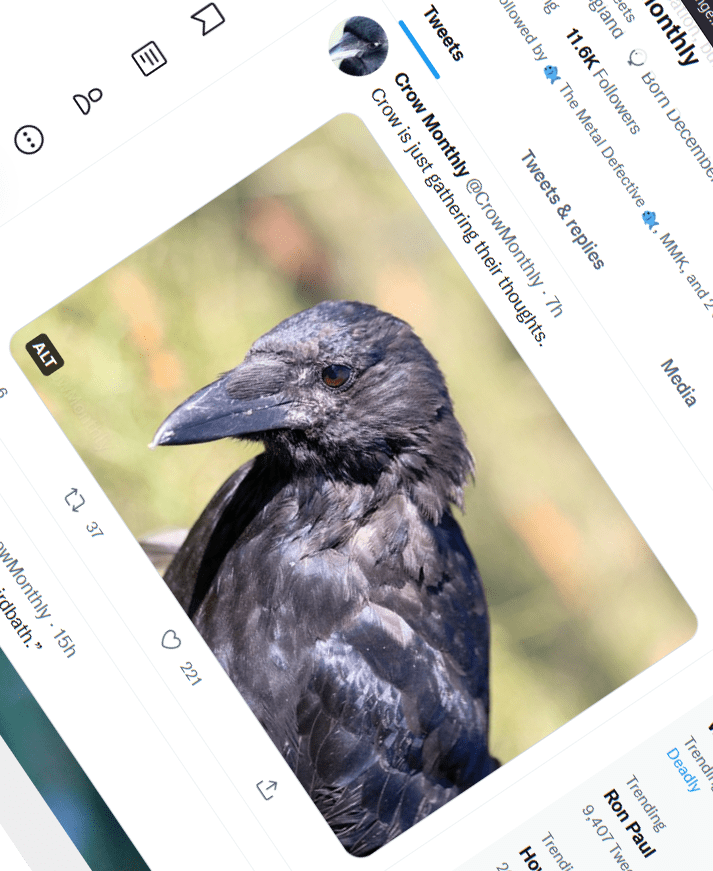This screenshot has height=871, width=713.
Task: Retweet the crow thoughts tweet
Action: point(74,500)
